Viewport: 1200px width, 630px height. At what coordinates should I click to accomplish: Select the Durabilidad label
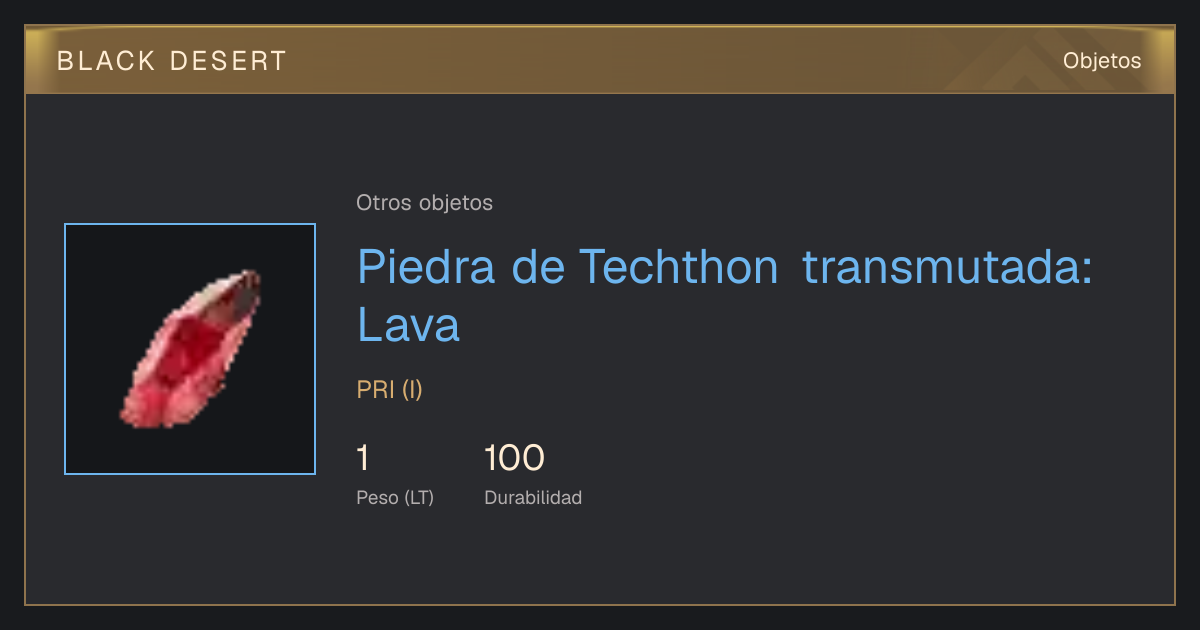click(x=533, y=497)
